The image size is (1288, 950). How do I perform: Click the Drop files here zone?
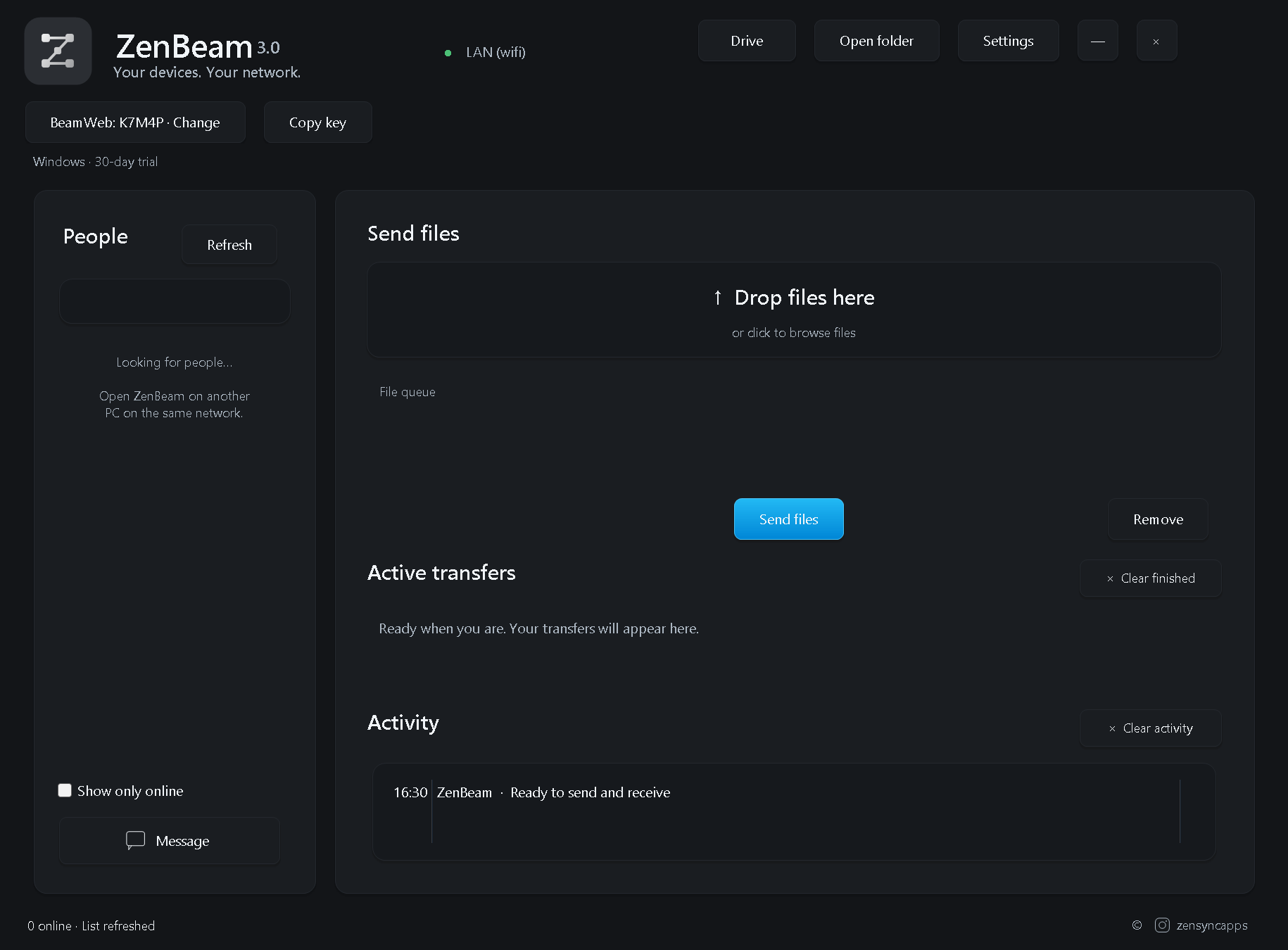click(794, 310)
